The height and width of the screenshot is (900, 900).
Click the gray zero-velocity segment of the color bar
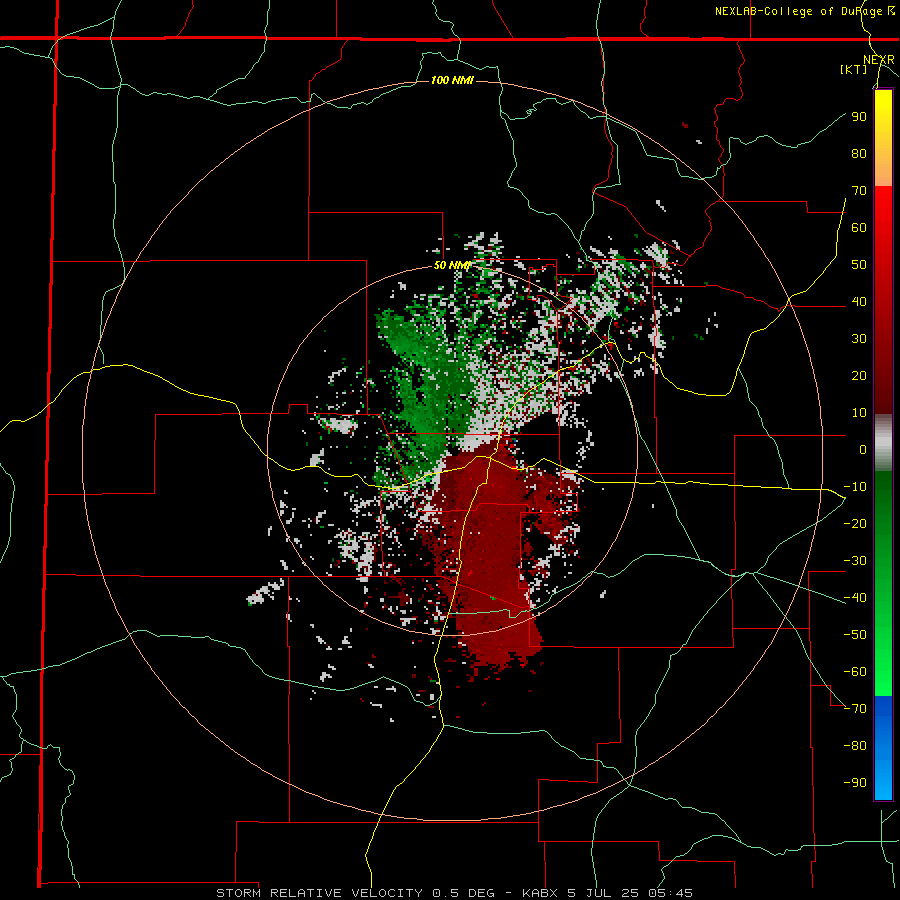883,443
